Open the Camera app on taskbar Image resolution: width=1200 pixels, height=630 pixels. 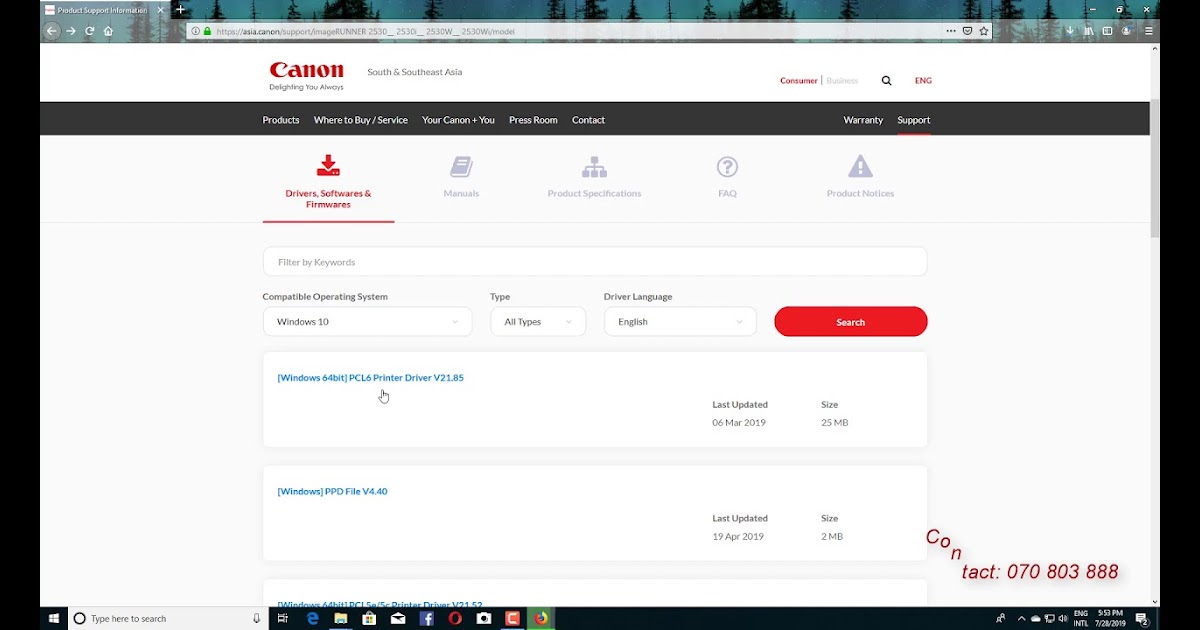[484, 619]
